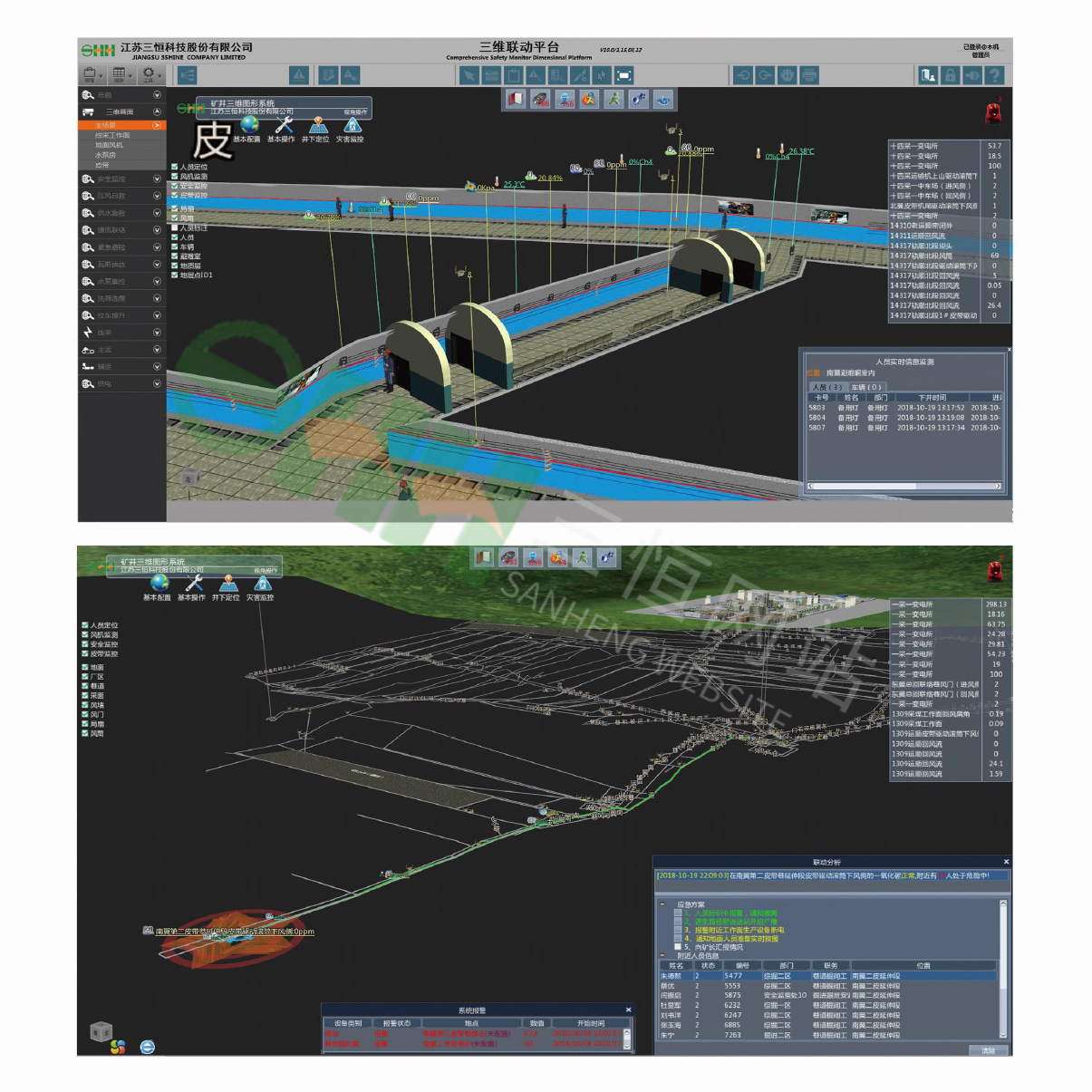Image resolution: width=1092 pixels, height=1092 pixels.
Task: Click 灾害监控 icon in bottom scene
Action: (x=262, y=584)
